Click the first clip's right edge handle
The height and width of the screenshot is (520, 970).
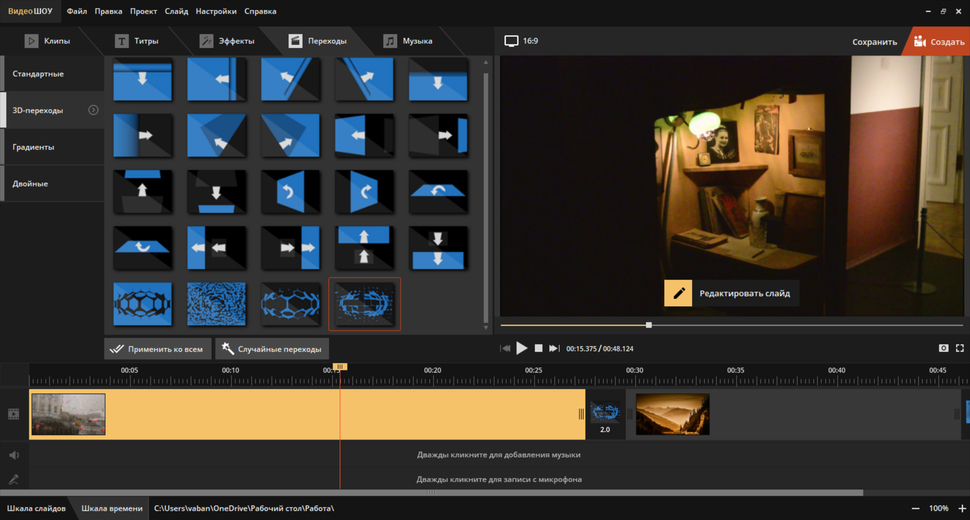pos(581,414)
